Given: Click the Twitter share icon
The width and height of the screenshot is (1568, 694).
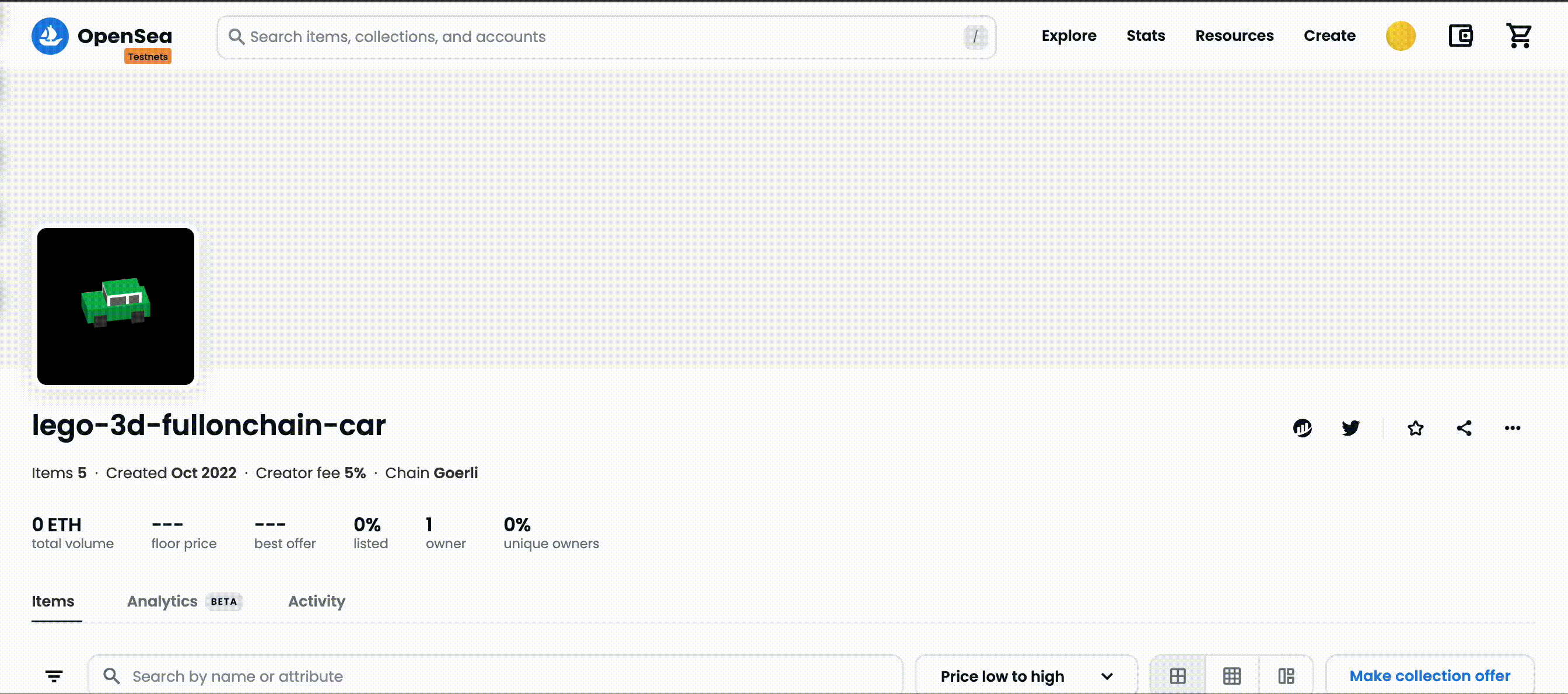Looking at the screenshot, I should 1351,428.
